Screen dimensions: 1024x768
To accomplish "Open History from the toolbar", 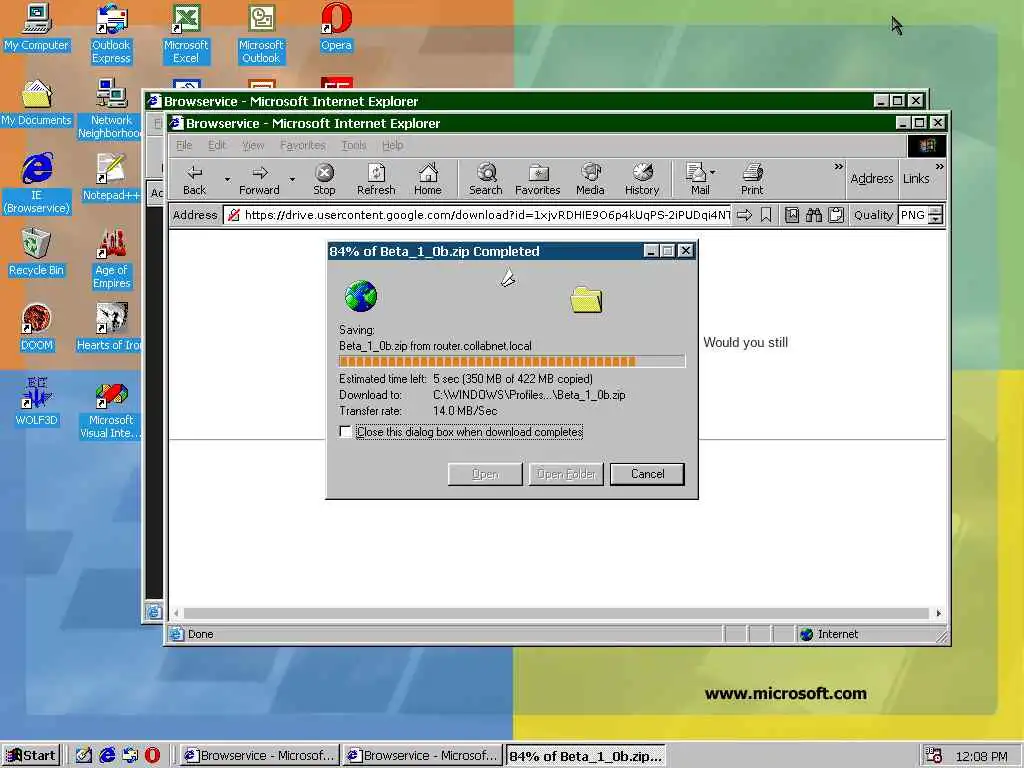I will 642,180.
